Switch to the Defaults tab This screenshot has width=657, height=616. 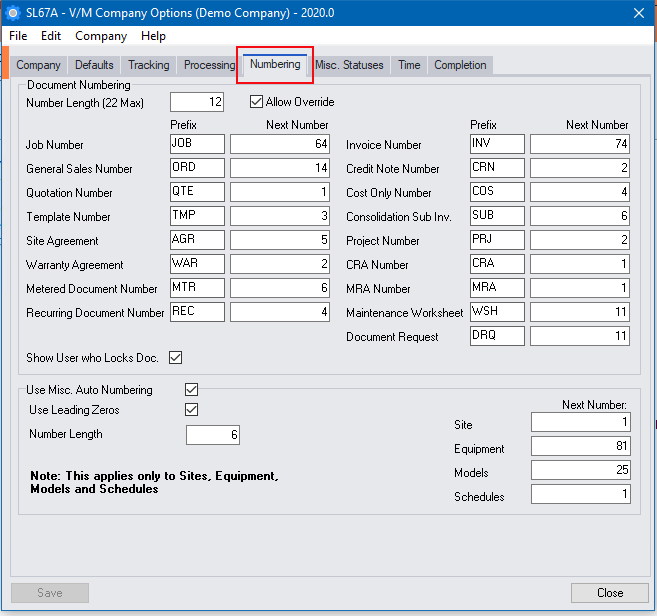click(x=94, y=65)
